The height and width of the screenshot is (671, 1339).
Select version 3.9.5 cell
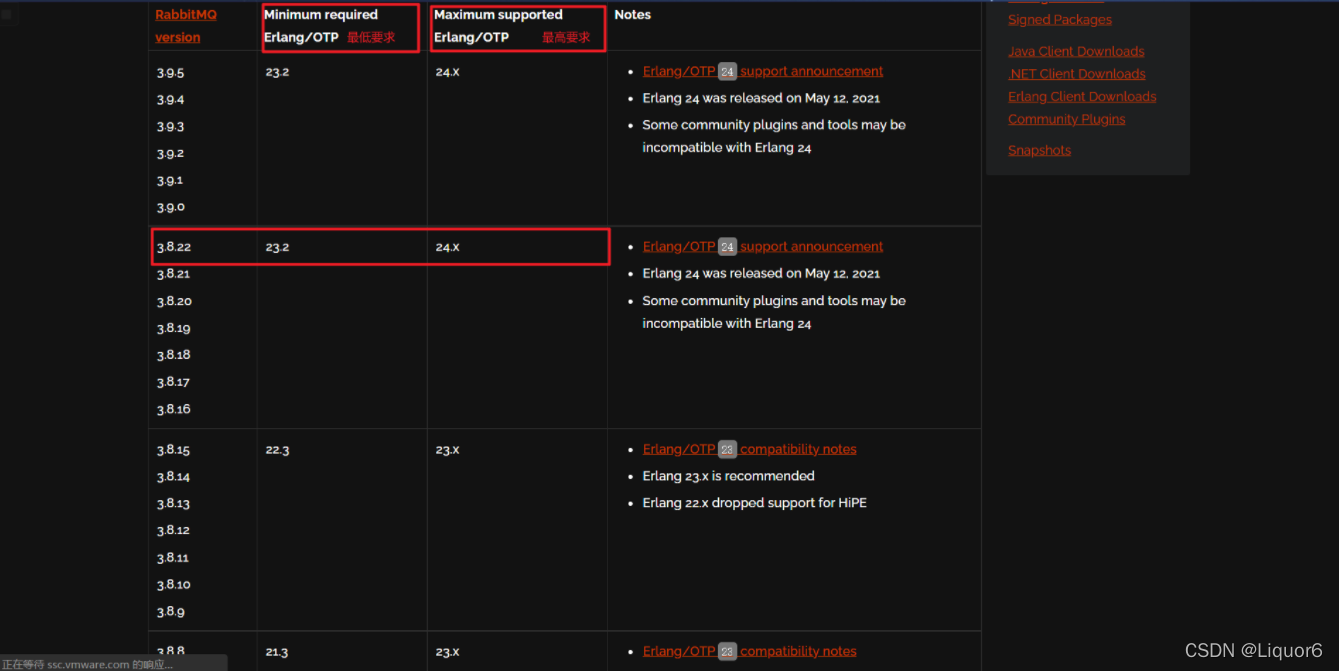point(170,73)
